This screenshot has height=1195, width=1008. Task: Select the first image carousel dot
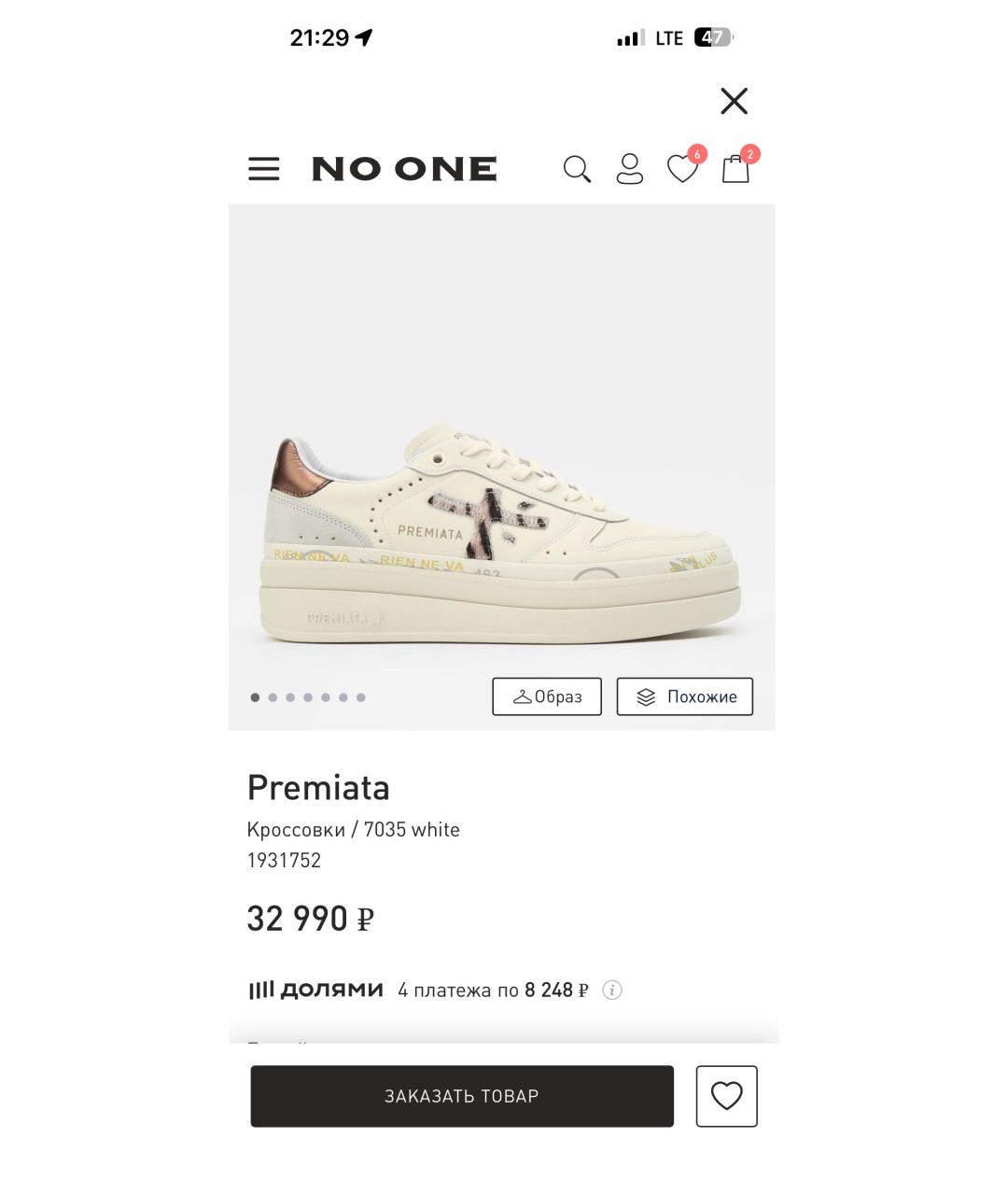255,697
